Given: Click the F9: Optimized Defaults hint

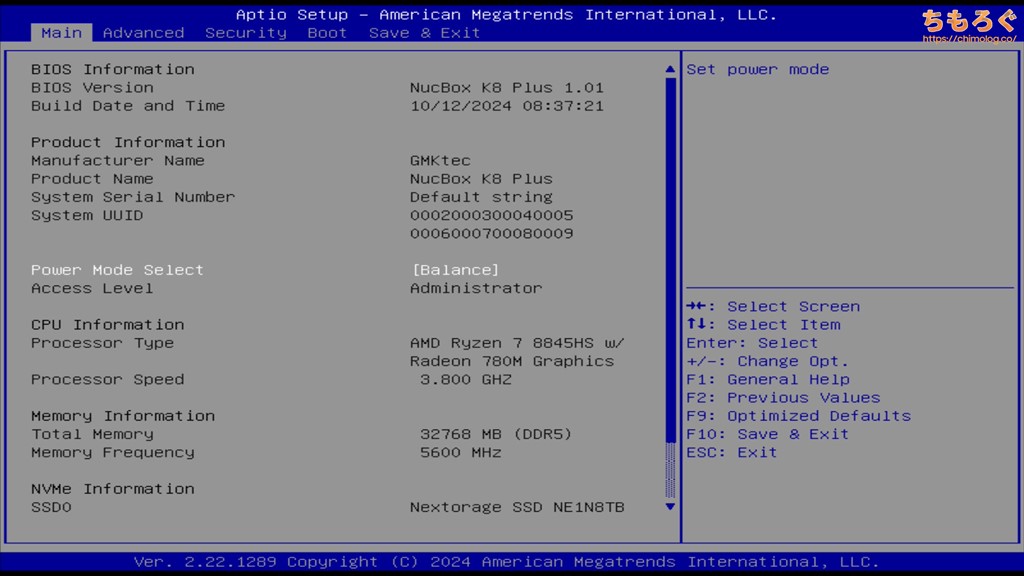Looking at the screenshot, I should click(x=799, y=416).
